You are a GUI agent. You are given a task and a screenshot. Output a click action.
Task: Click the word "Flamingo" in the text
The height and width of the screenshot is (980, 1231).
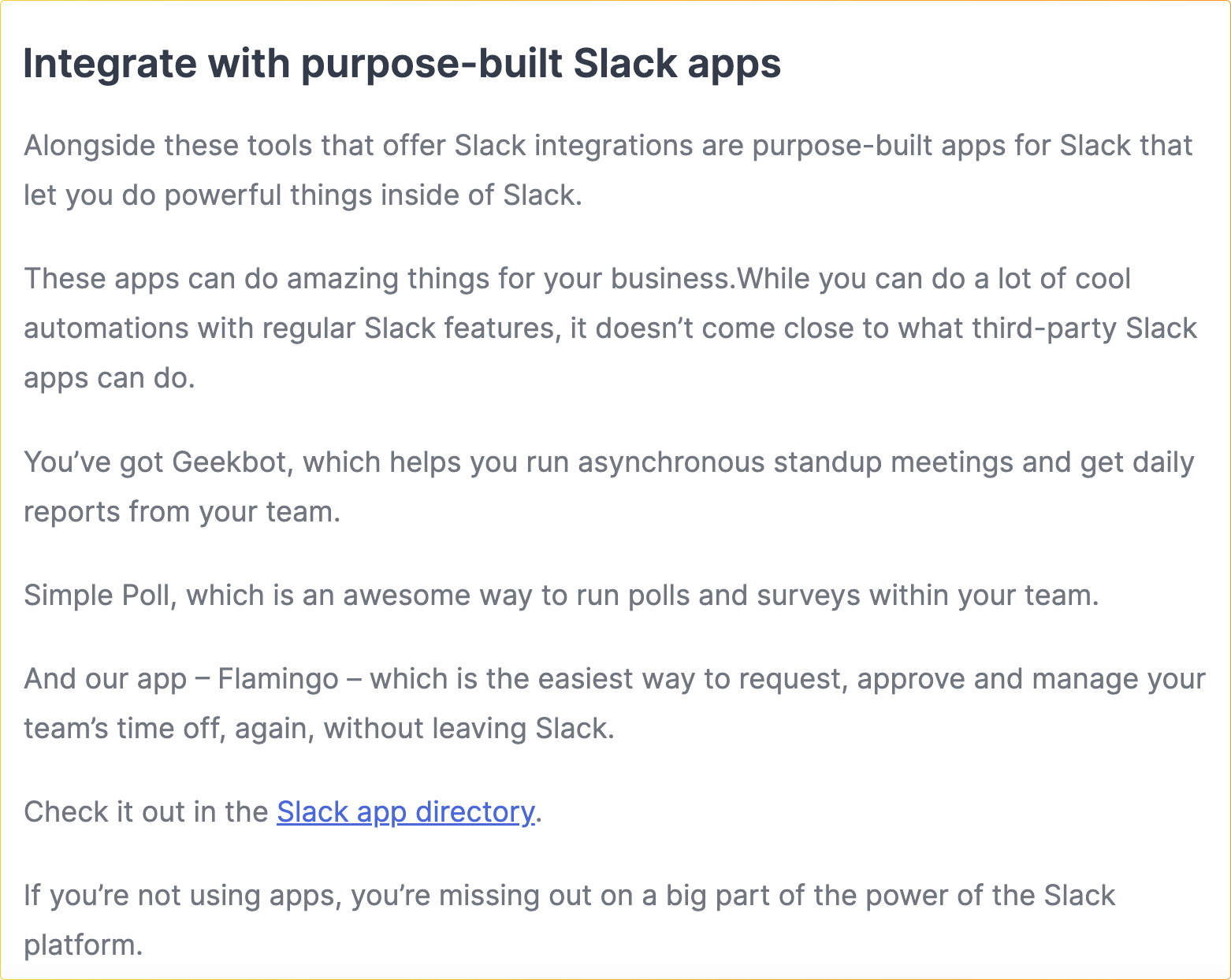tap(278, 679)
